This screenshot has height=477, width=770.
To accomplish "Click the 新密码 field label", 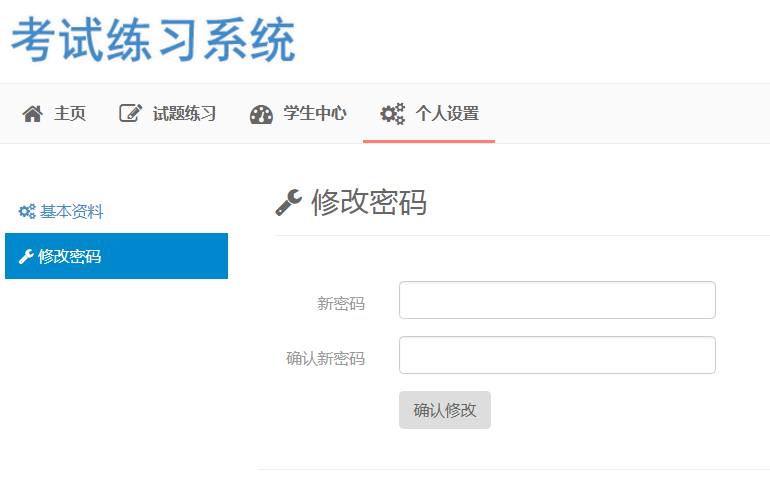I will coord(341,304).
